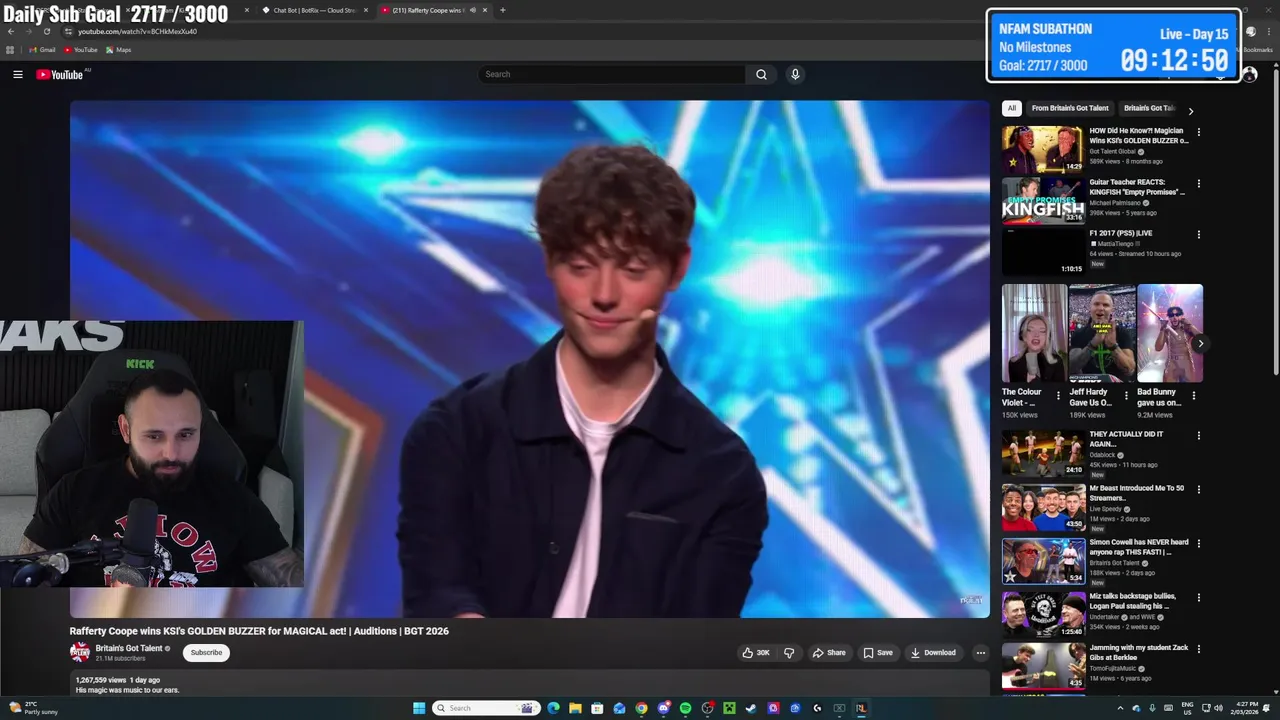Image resolution: width=1280 pixels, height=720 pixels.
Task: Share the current video
Action: [x=829, y=652]
